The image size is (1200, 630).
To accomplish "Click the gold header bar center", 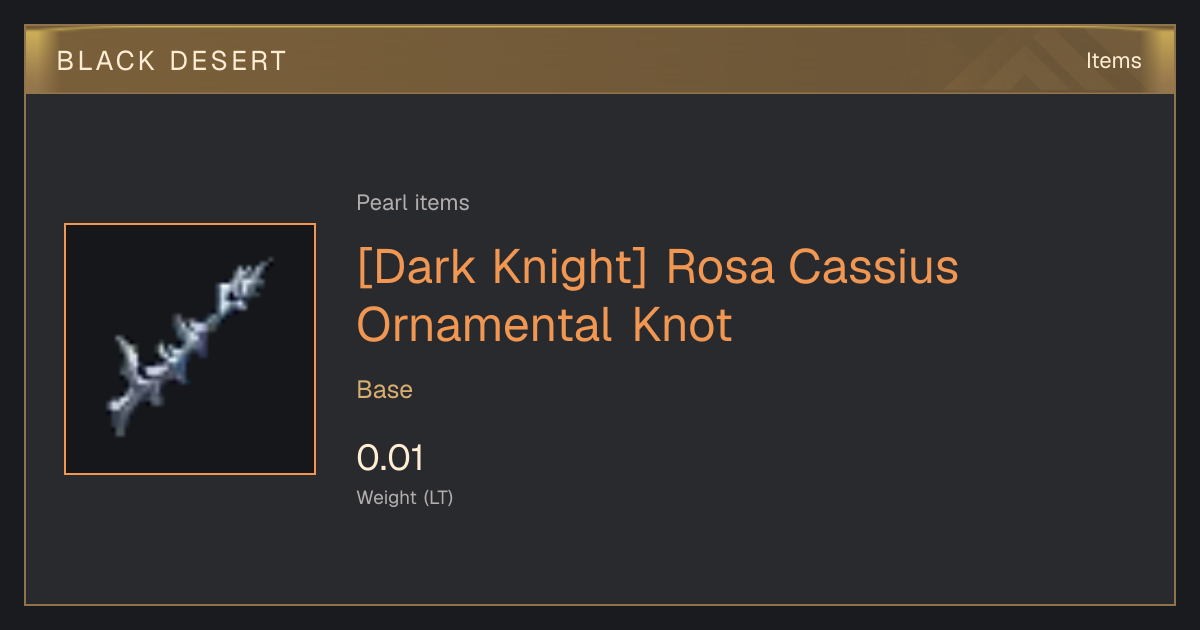I will (x=600, y=60).
